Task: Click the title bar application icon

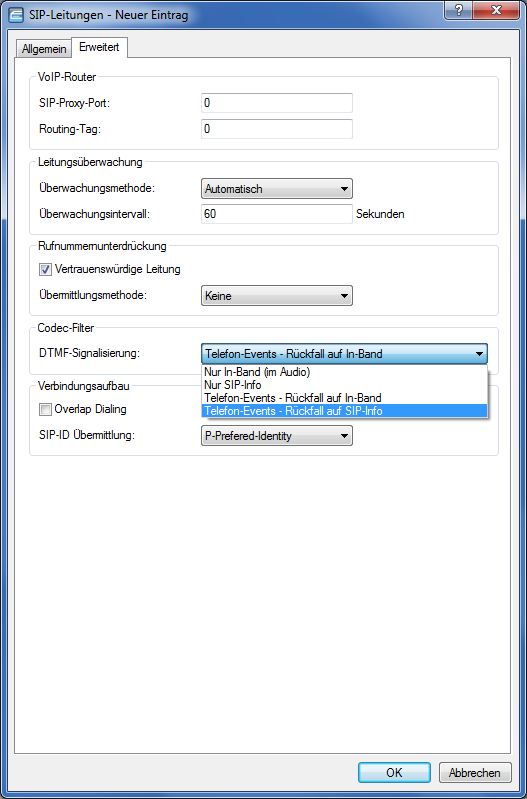Action: click(16, 15)
